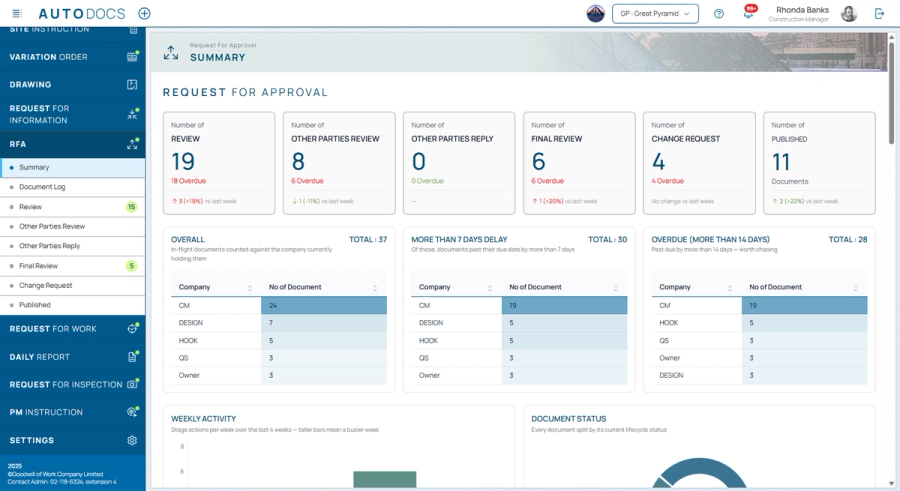Click the Daily Report icon
This screenshot has width=900, height=491.
(132, 357)
